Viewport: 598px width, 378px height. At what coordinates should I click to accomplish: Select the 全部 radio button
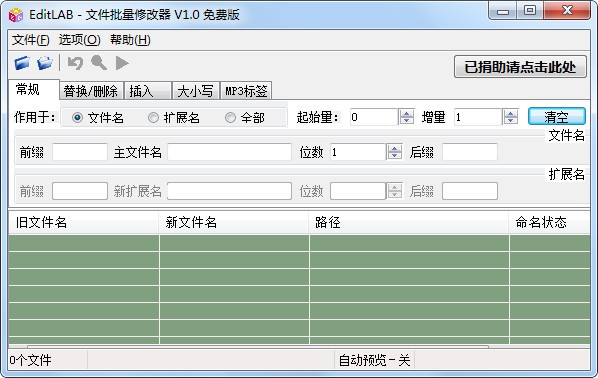[x=230, y=117]
